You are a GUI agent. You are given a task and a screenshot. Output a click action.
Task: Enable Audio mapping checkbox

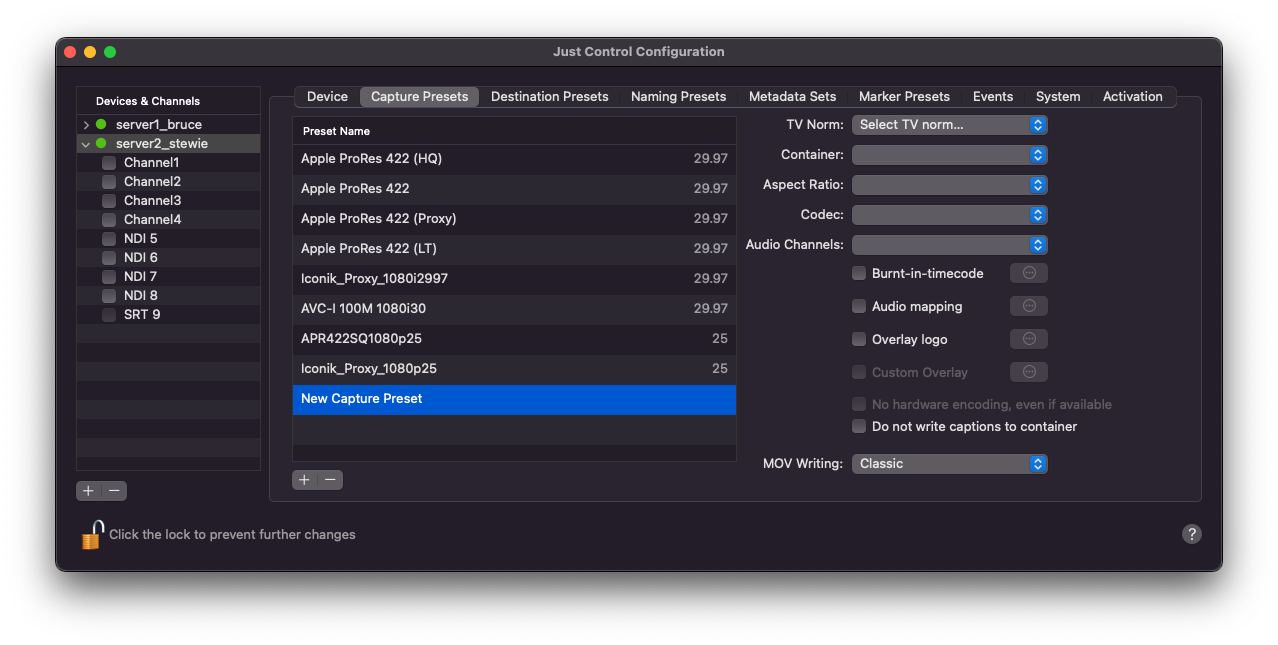coord(859,306)
